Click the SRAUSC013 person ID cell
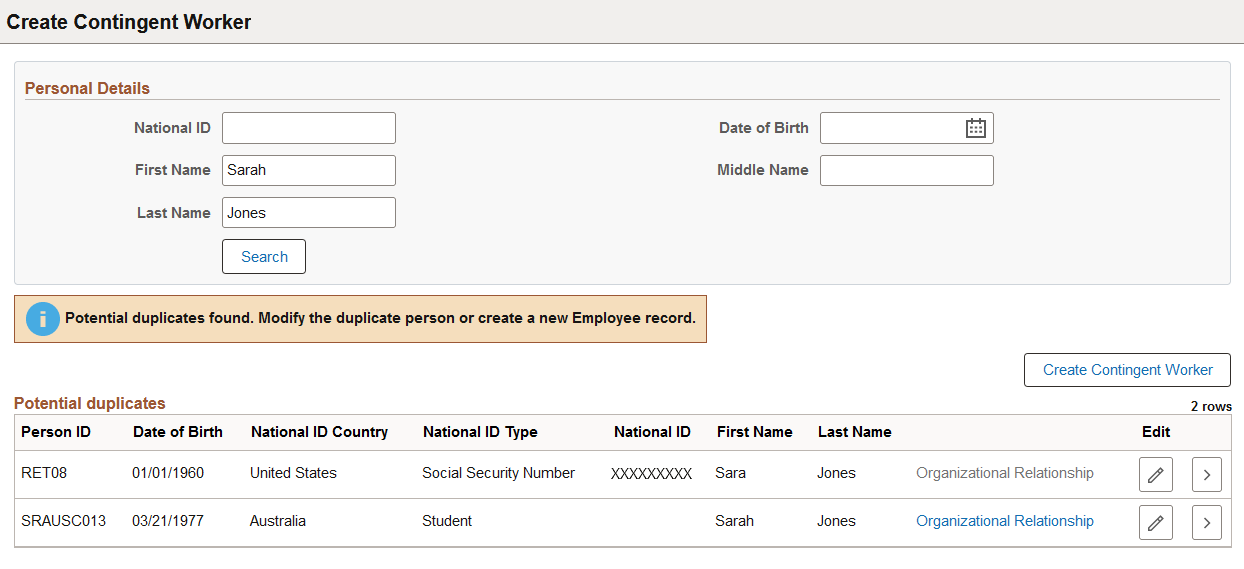 point(64,521)
